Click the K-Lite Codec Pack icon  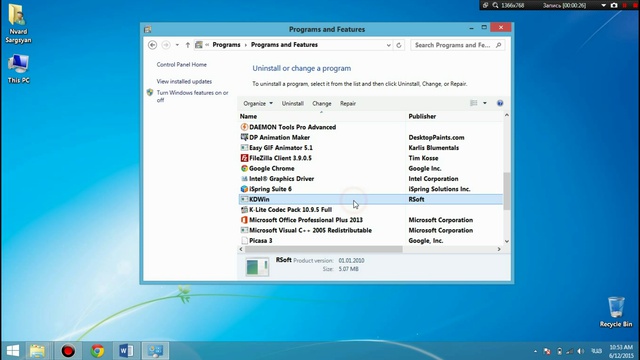(x=244, y=209)
